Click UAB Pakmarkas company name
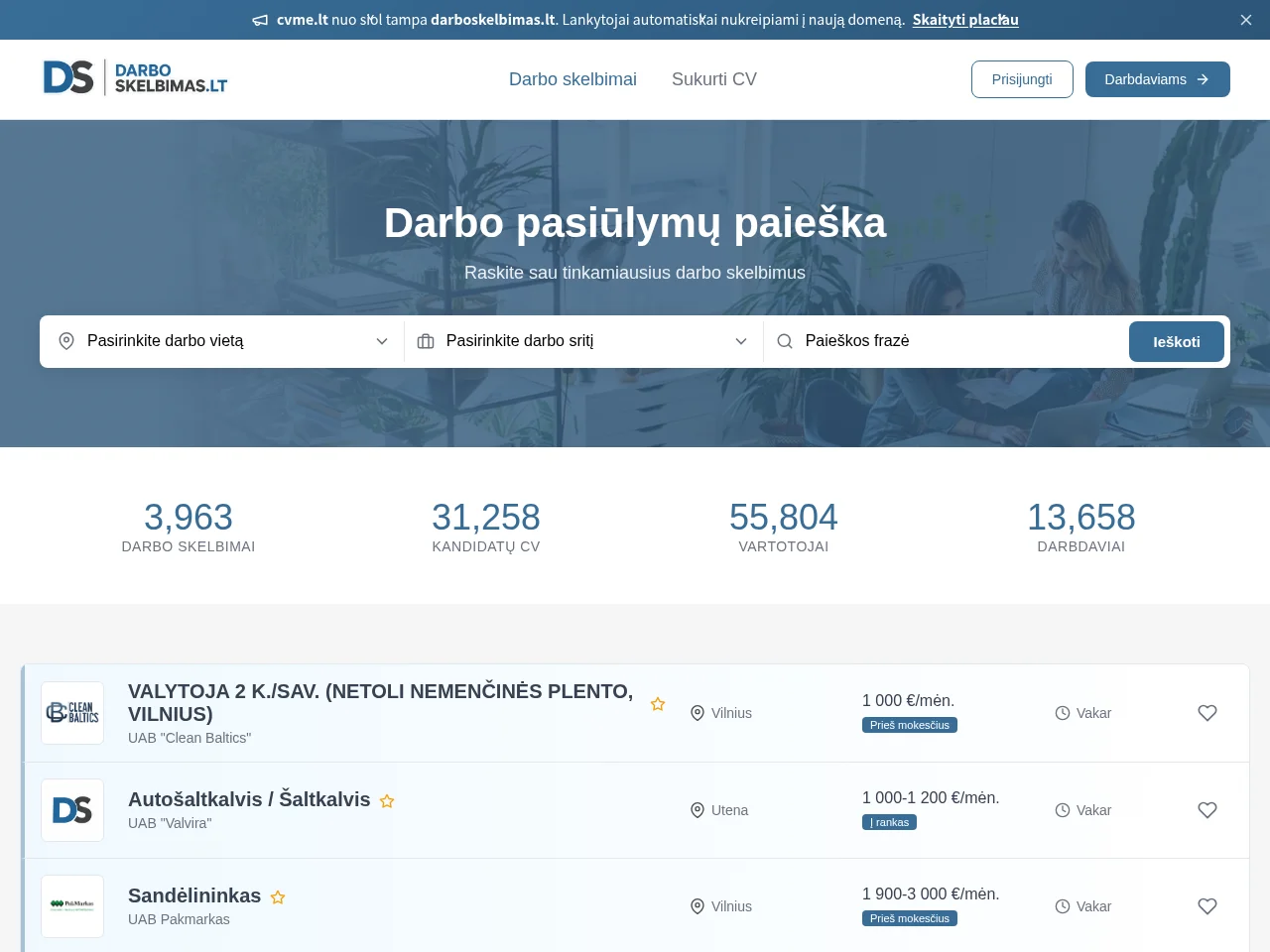This screenshot has height=952, width=1270. [x=179, y=919]
